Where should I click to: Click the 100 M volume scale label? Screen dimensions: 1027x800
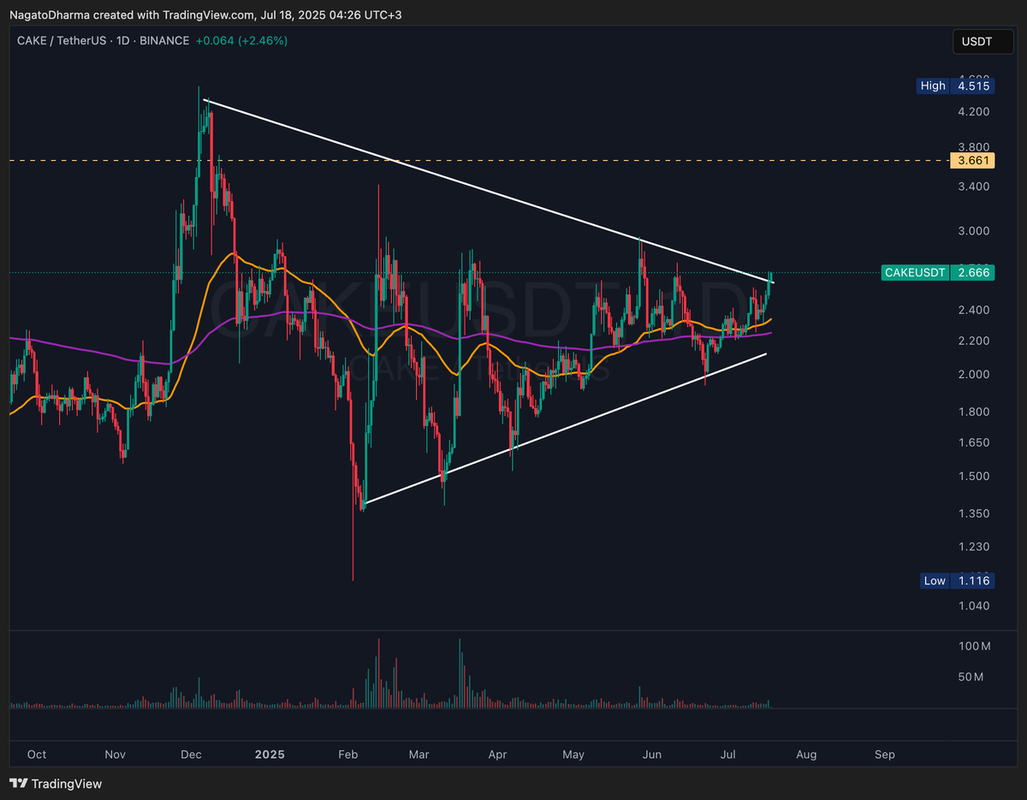pos(975,647)
